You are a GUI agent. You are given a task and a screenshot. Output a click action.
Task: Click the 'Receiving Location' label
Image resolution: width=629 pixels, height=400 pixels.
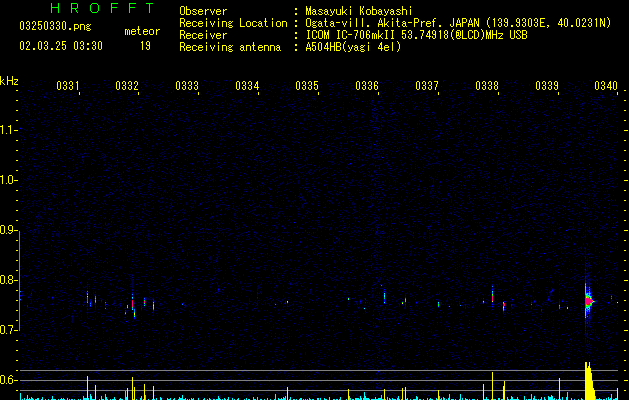point(233,23)
